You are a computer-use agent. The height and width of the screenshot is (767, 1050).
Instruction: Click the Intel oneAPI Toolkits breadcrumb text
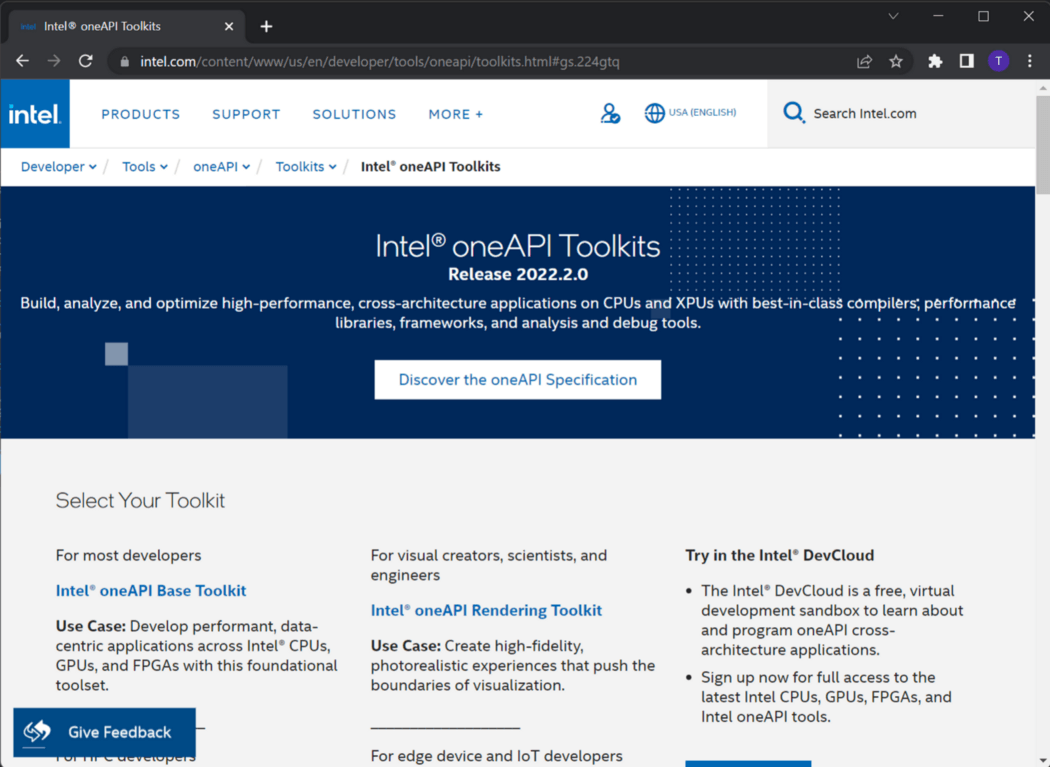(x=431, y=167)
